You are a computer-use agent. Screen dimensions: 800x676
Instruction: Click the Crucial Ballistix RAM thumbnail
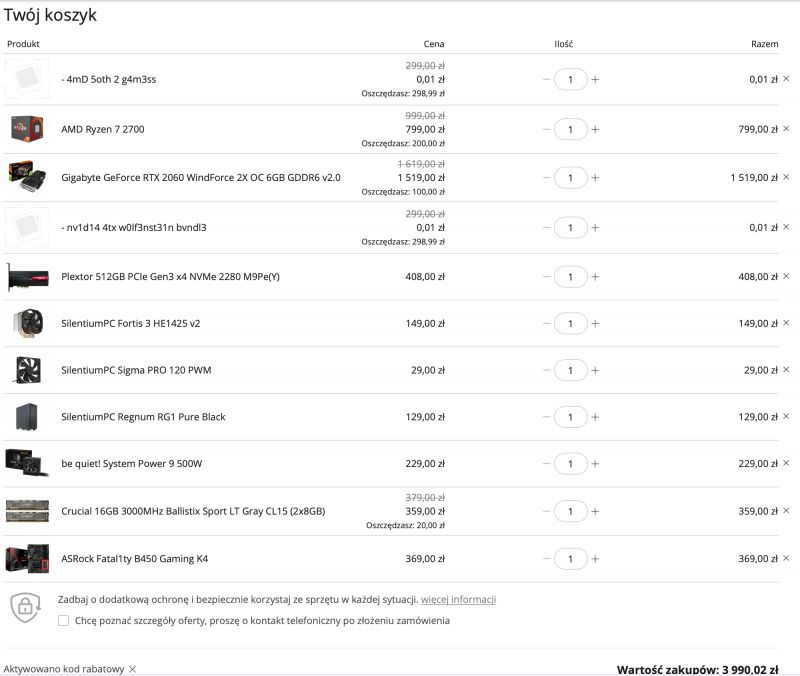(x=28, y=511)
